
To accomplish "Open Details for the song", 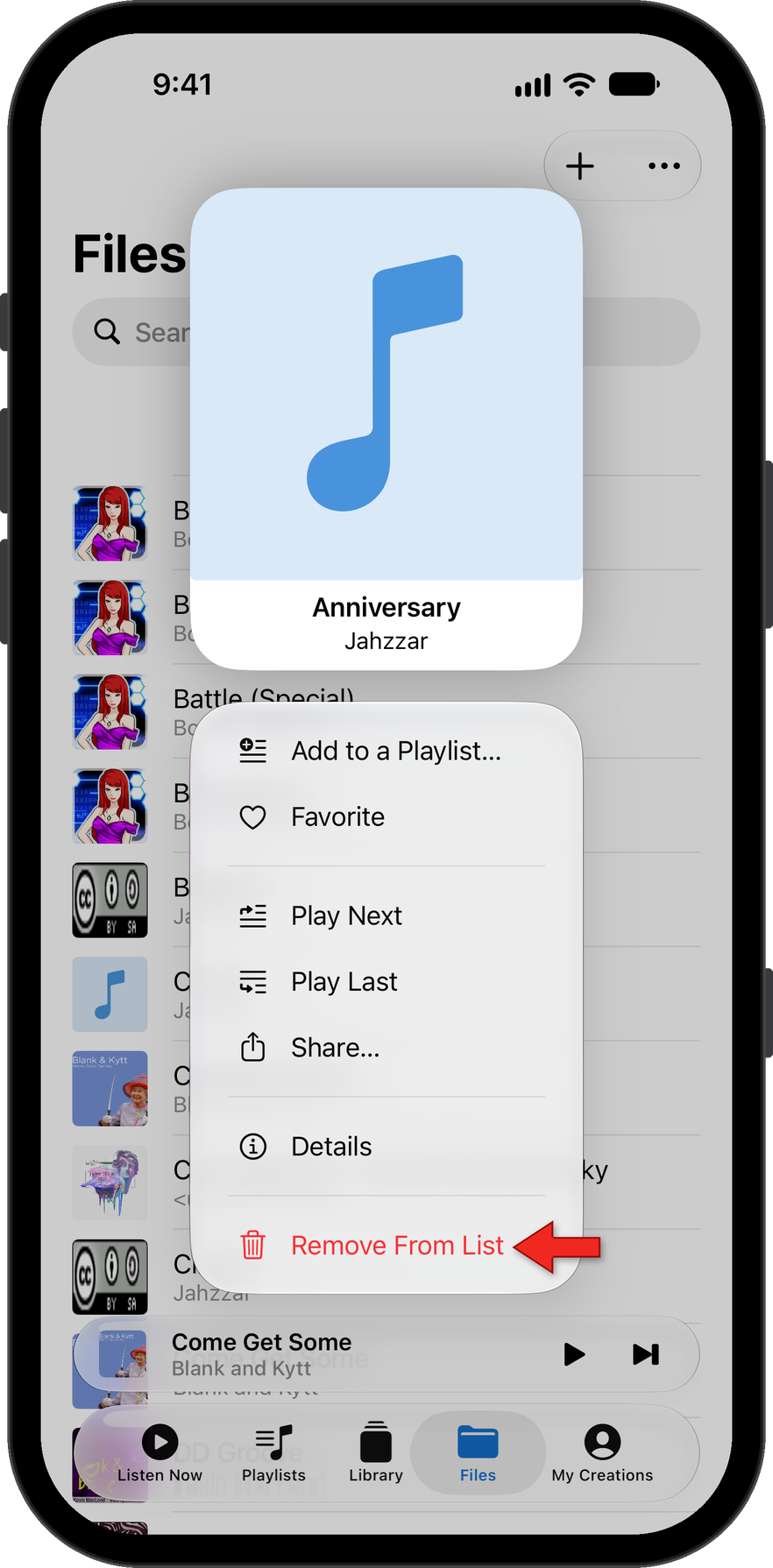I will click(386, 1147).
